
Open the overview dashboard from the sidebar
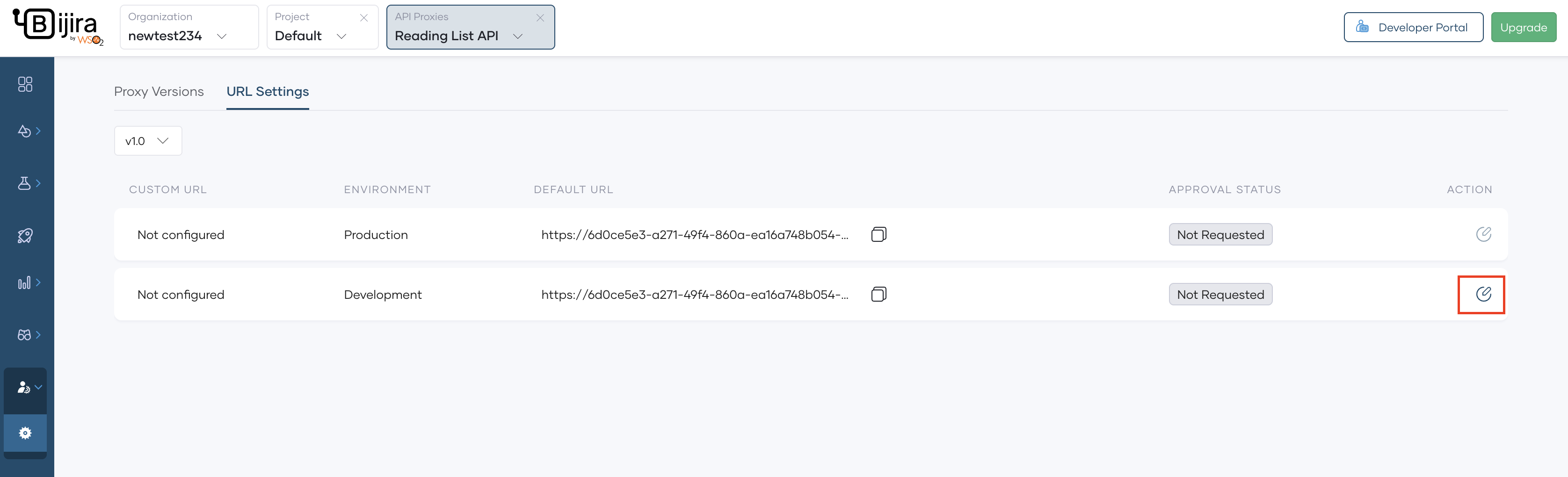[x=25, y=85]
